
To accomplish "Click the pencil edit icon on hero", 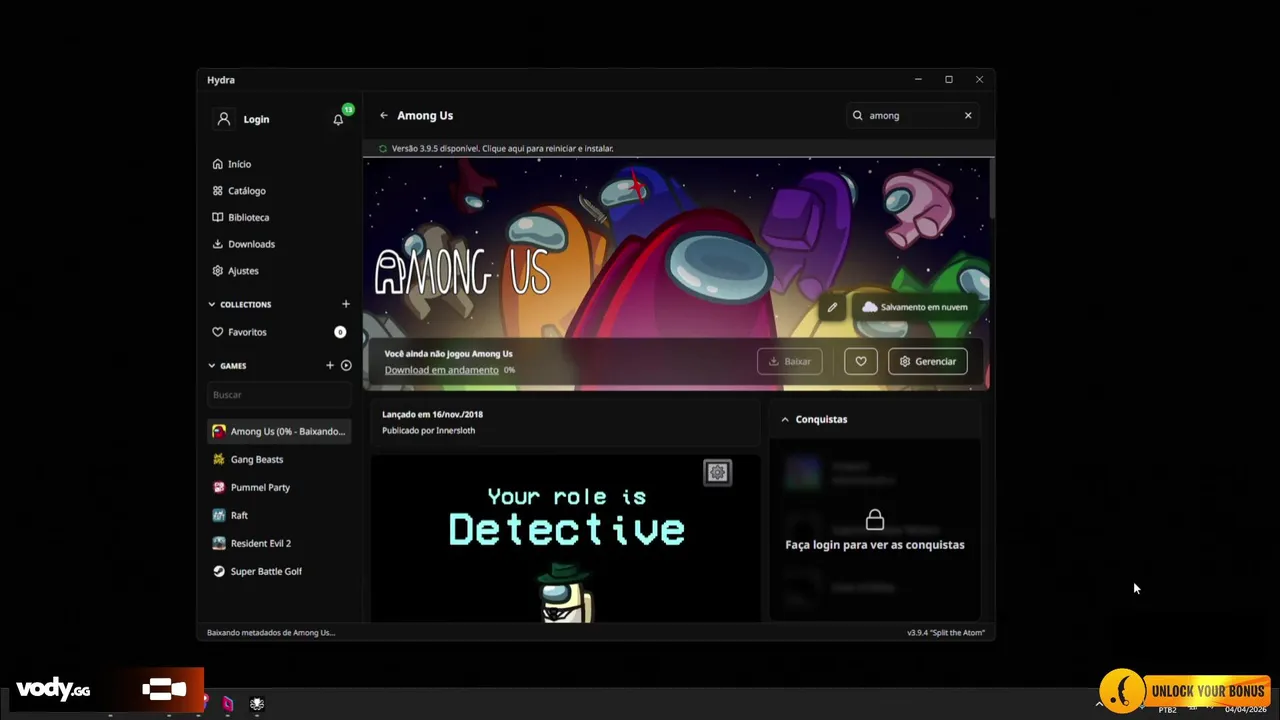I will (x=832, y=307).
